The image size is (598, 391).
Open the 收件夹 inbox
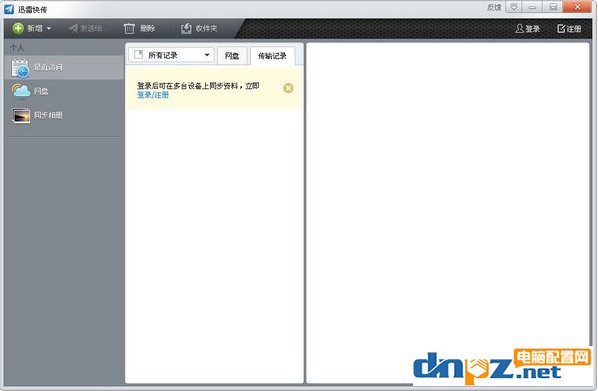199,29
